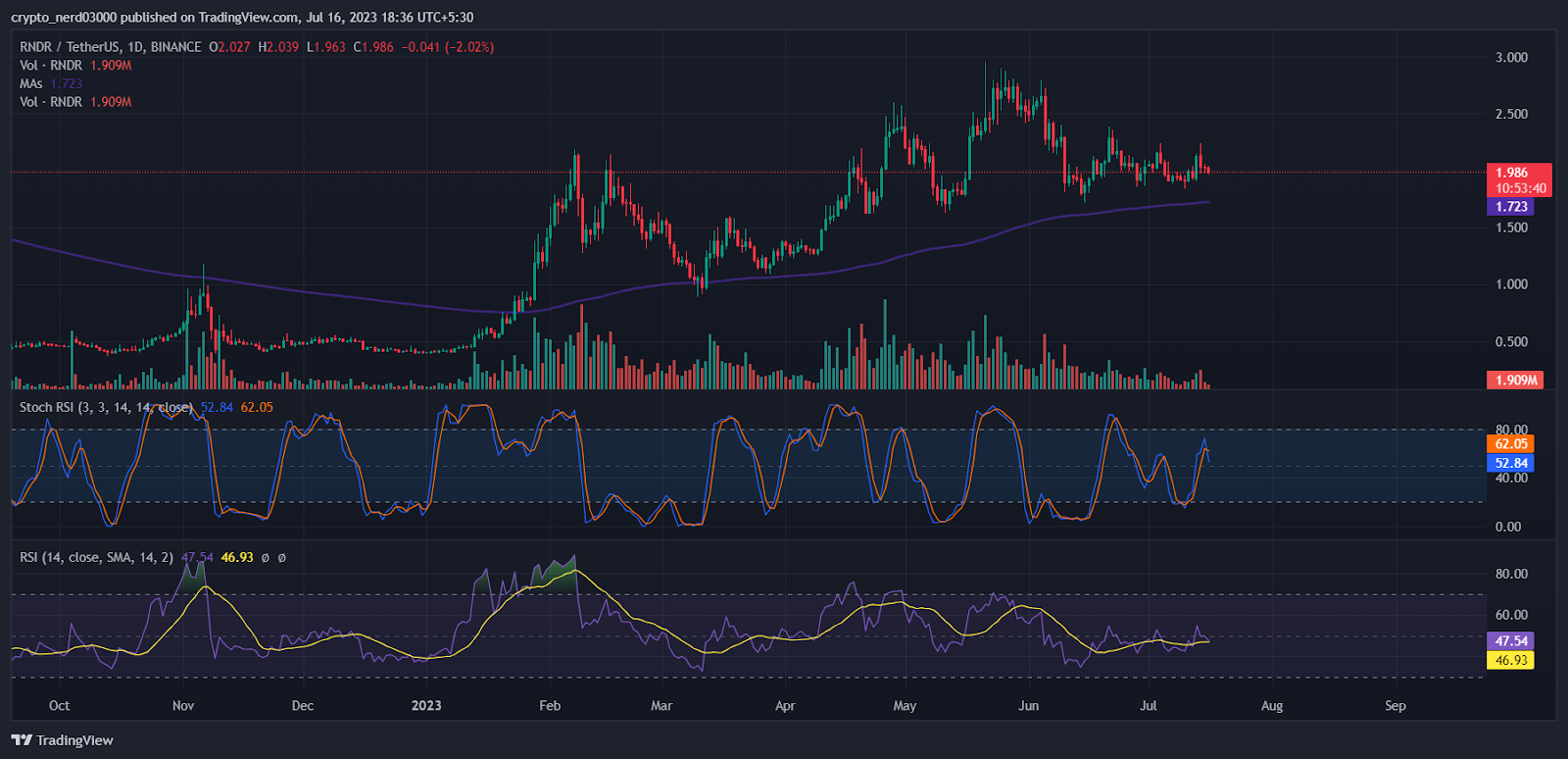Select the MAs indicator legend label

pyautogui.click(x=31, y=83)
